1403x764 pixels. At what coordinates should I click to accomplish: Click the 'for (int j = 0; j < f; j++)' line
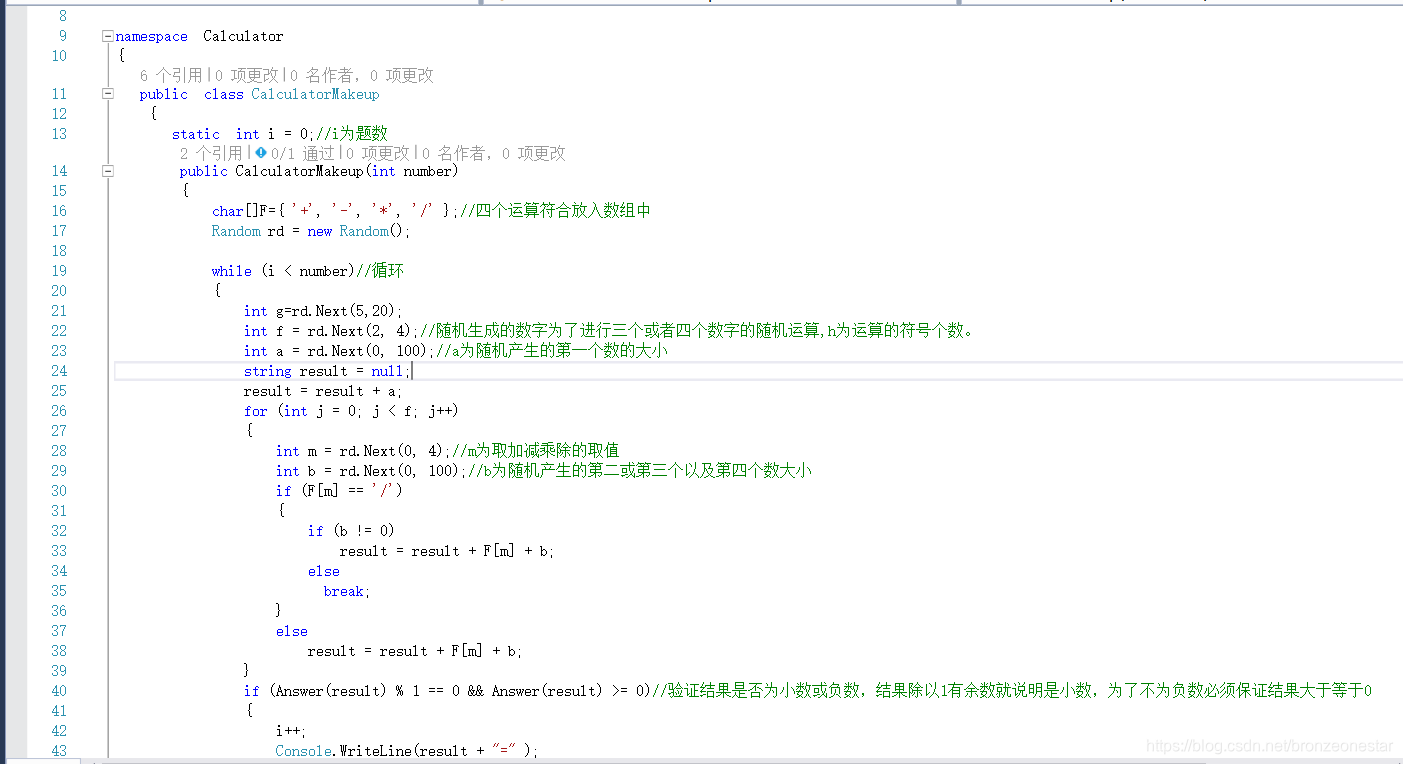[x=351, y=411]
